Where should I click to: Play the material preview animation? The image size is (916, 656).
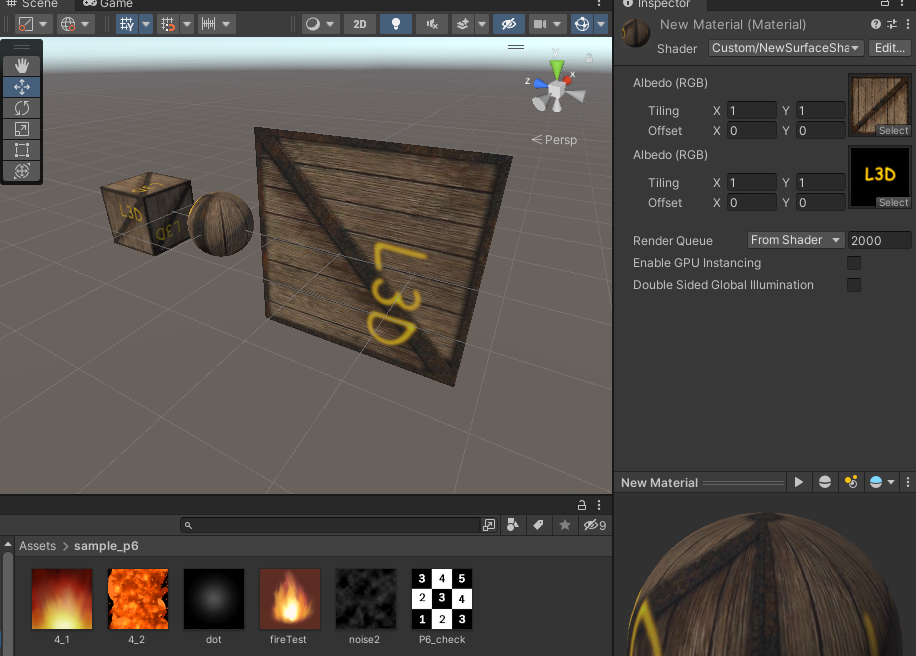pos(799,482)
